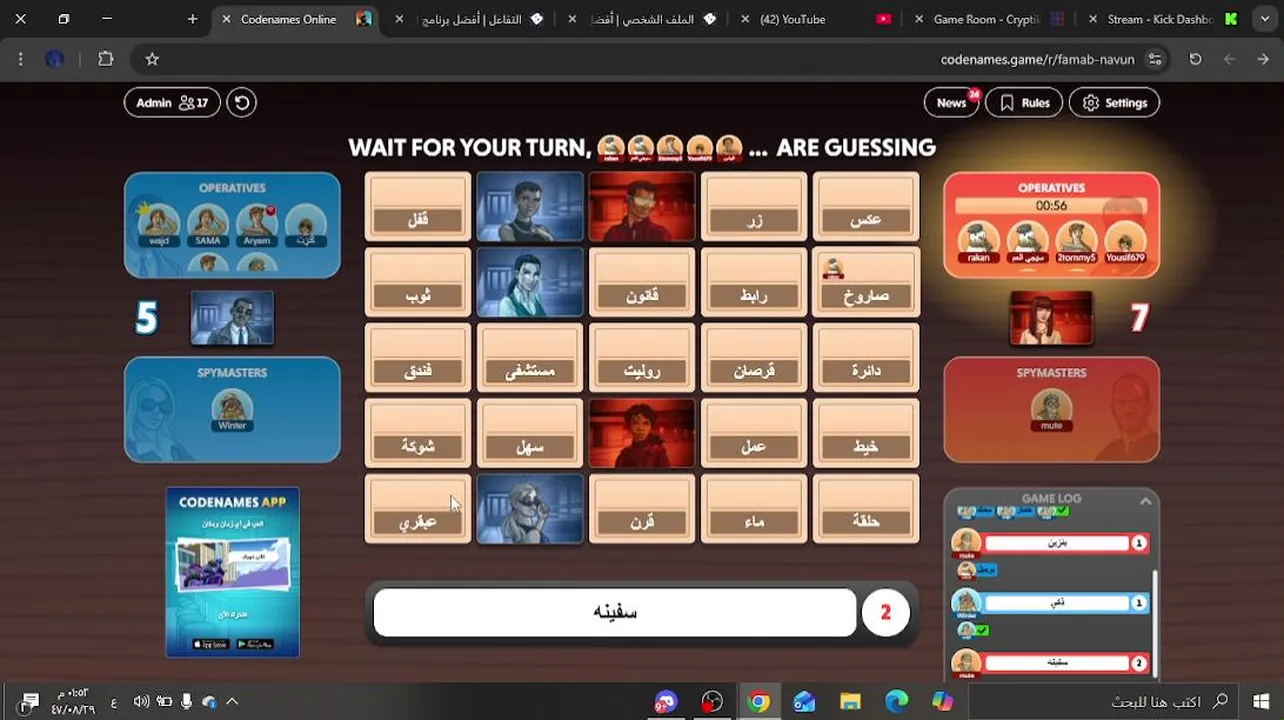Reload the page in the browser
Viewport: 1284px width, 720px height.
click(x=1195, y=59)
